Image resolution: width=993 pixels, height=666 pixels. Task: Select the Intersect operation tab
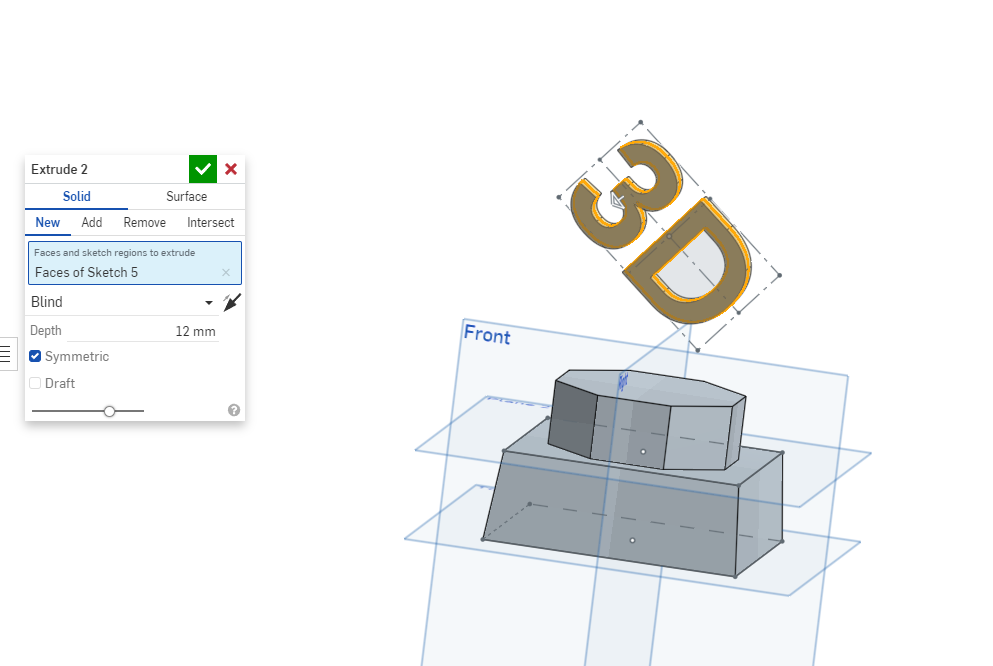[x=210, y=222]
